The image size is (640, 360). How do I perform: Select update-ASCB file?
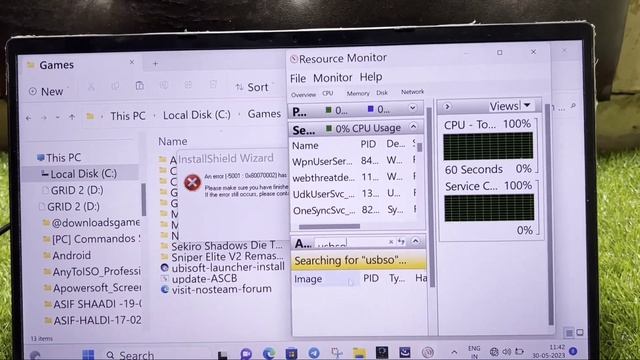[x=199, y=278]
